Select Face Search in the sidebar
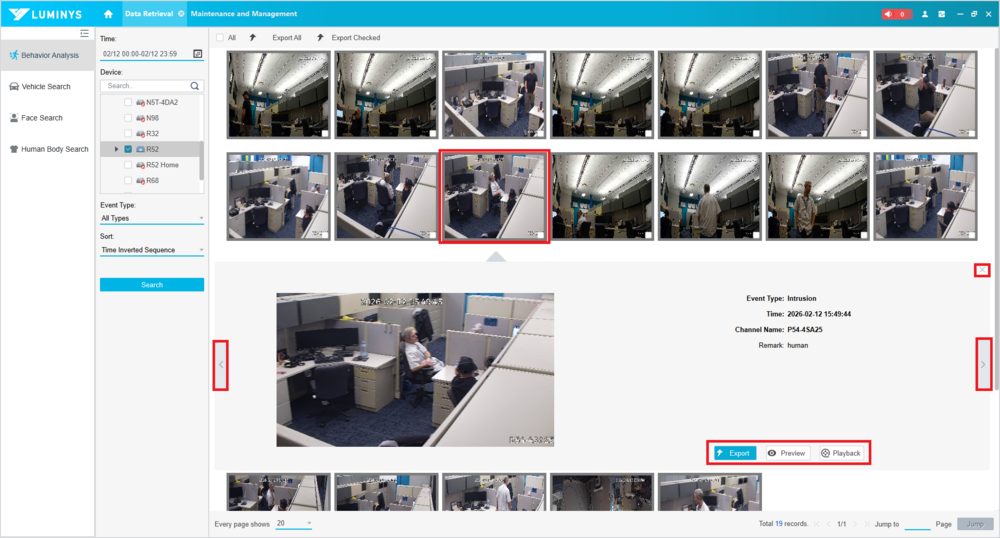This screenshot has width=1000, height=538. (x=42, y=118)
